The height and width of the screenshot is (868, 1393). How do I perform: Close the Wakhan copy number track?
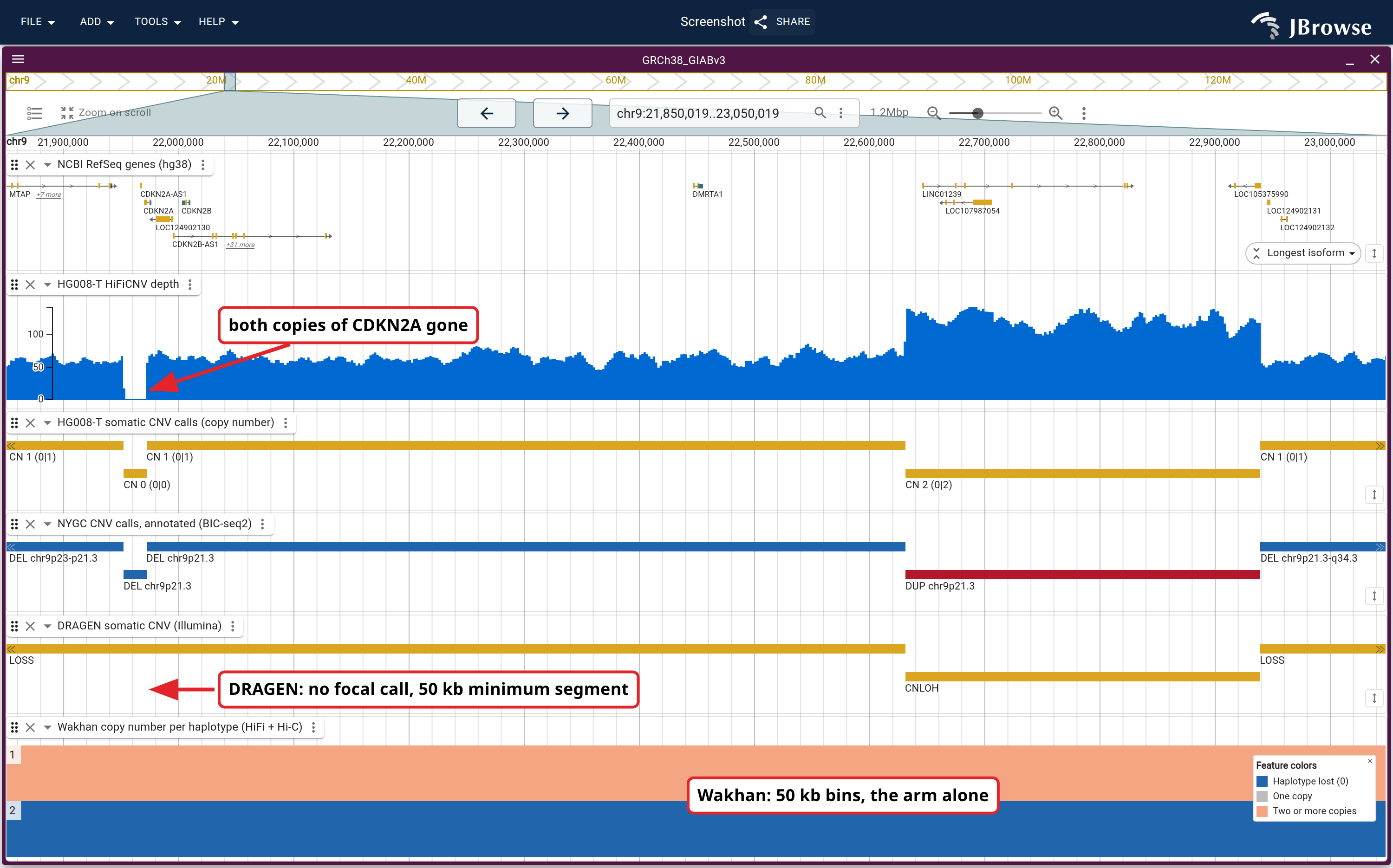pyautogui.click(x=31, y=727)
